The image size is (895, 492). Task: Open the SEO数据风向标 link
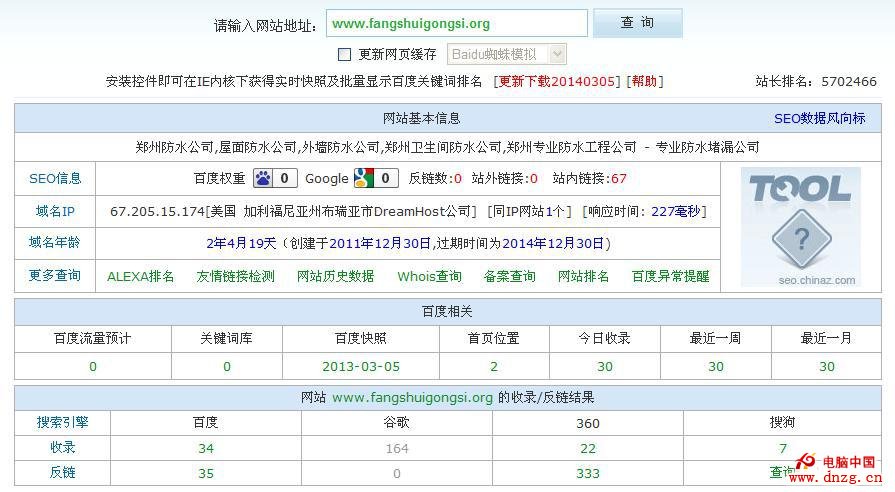[x=819, y=118]
